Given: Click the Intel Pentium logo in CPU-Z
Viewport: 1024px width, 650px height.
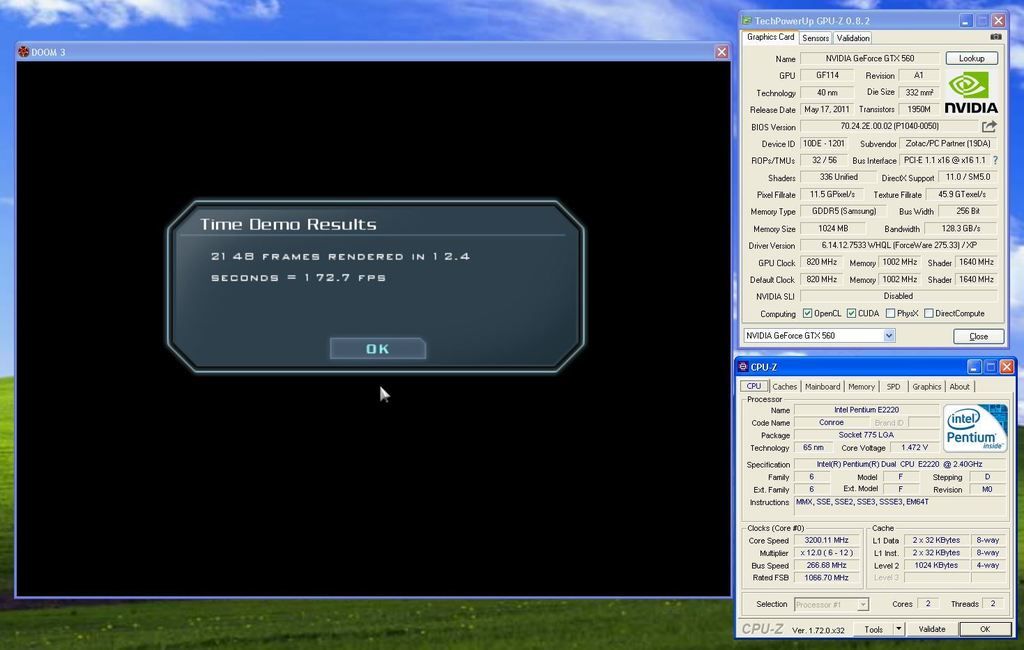Looking at the screenshot, I should pyautogui.click(x=974, y=427).
